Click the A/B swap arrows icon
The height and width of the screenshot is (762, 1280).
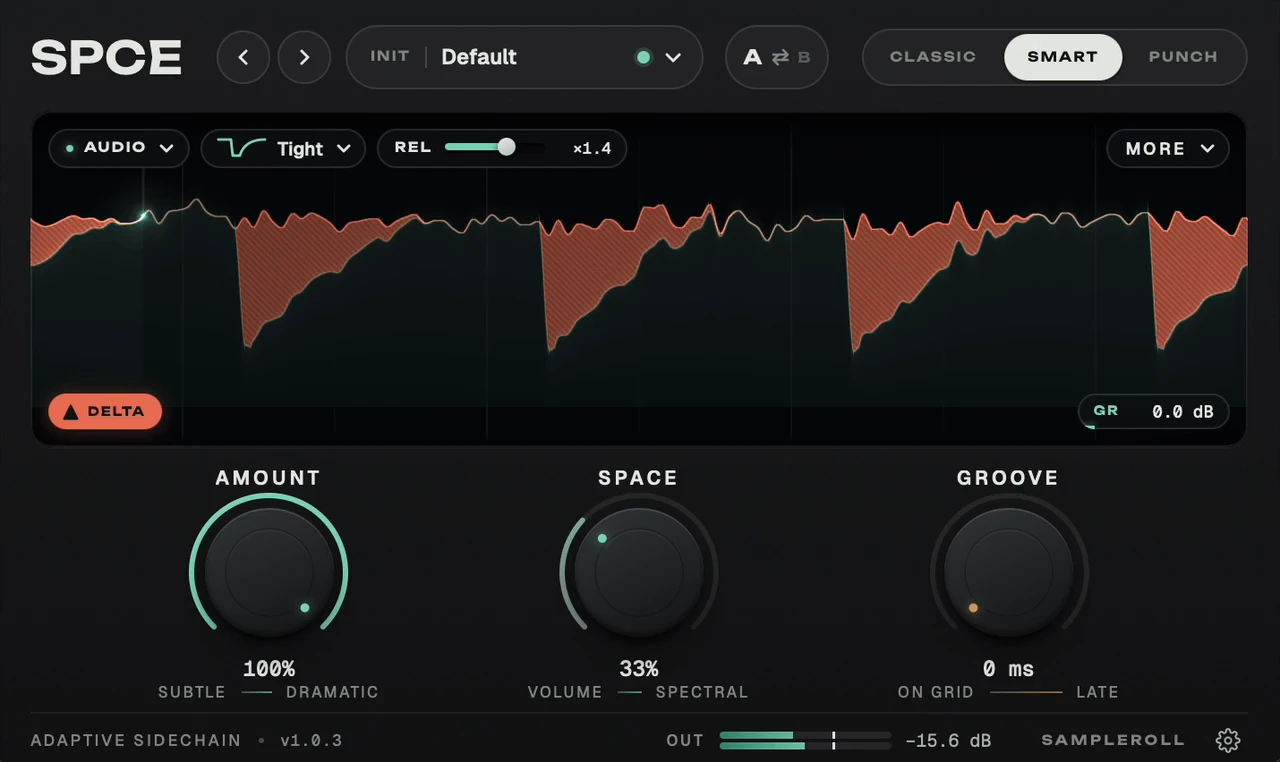[780, 57]
